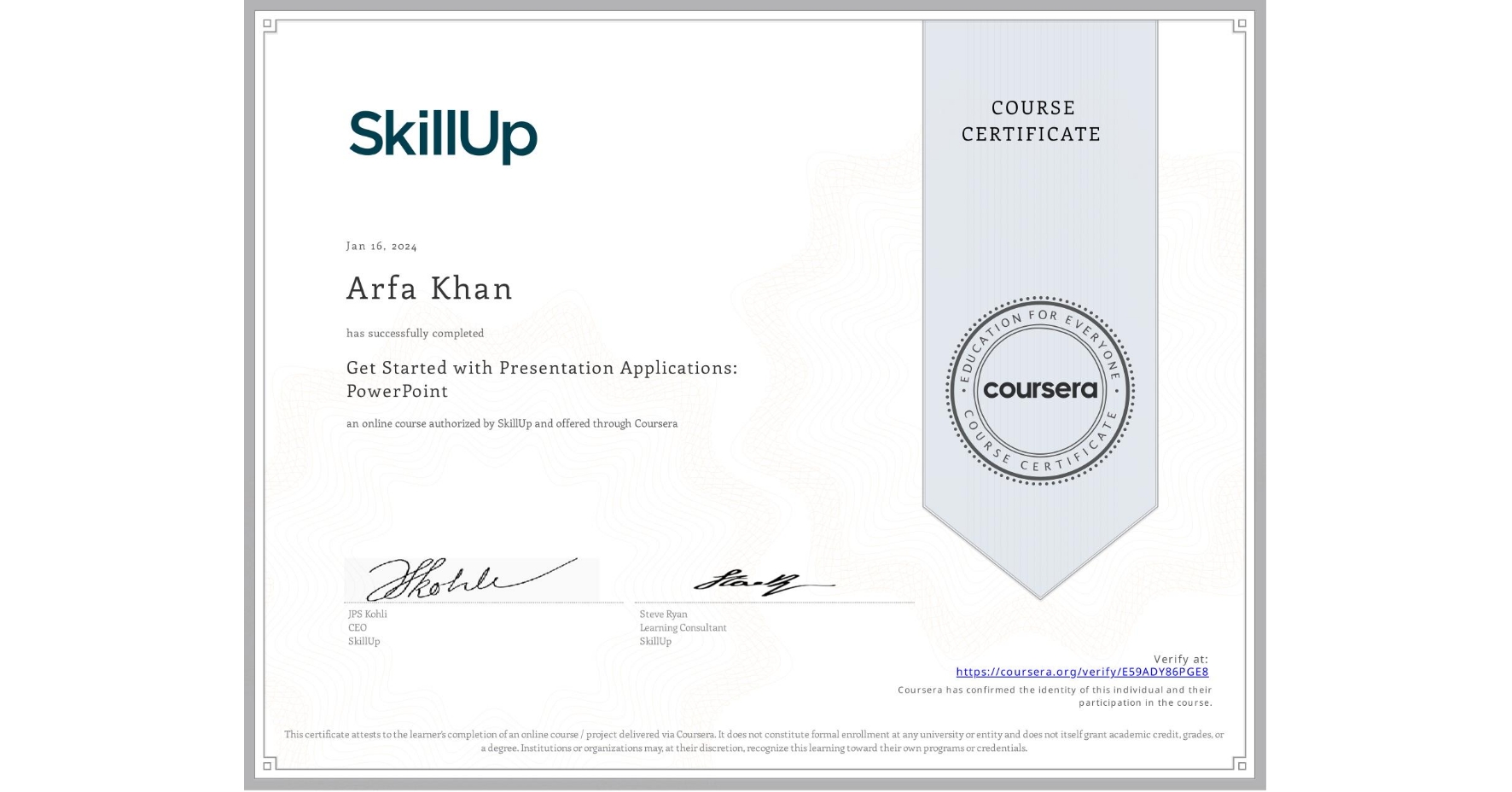Viewport: 1512px width, 792px height.
Task: Click the identity confirmation statement text
Action: (x=1056, y=696)
